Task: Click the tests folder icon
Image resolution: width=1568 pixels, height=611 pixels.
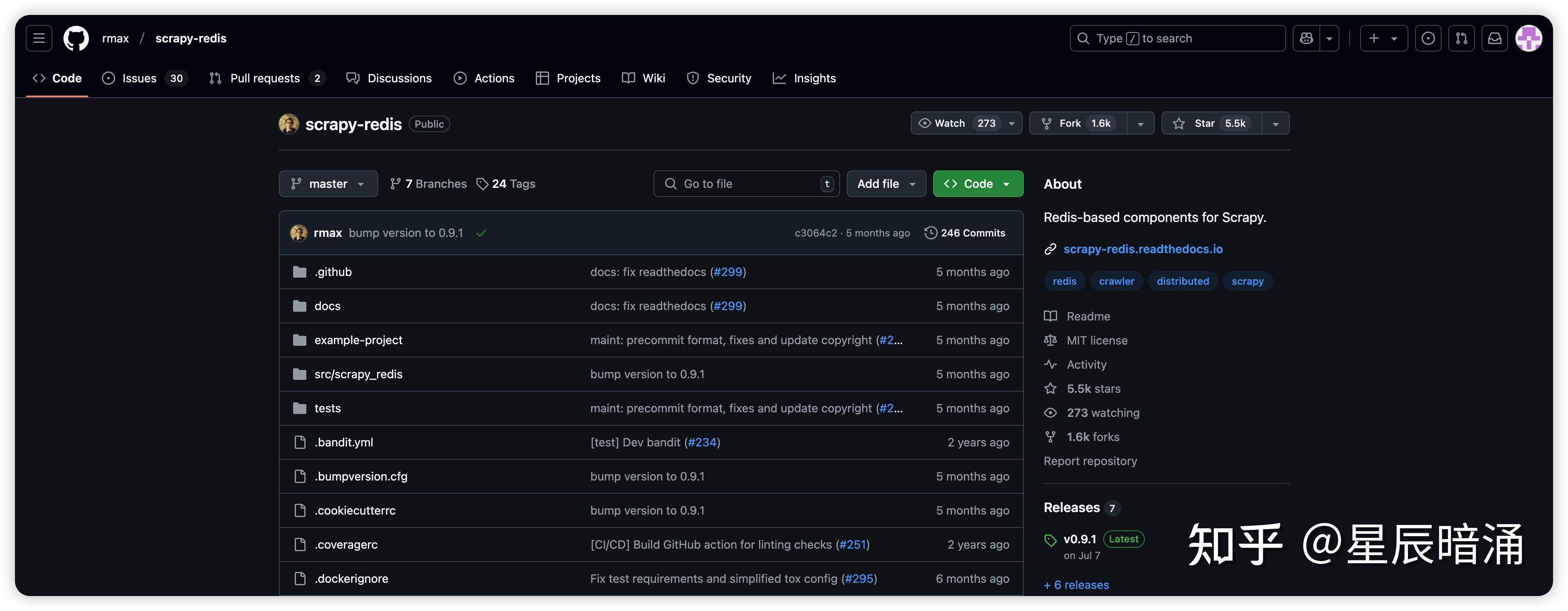Action: pyautogui.click(x=299, y=408)
